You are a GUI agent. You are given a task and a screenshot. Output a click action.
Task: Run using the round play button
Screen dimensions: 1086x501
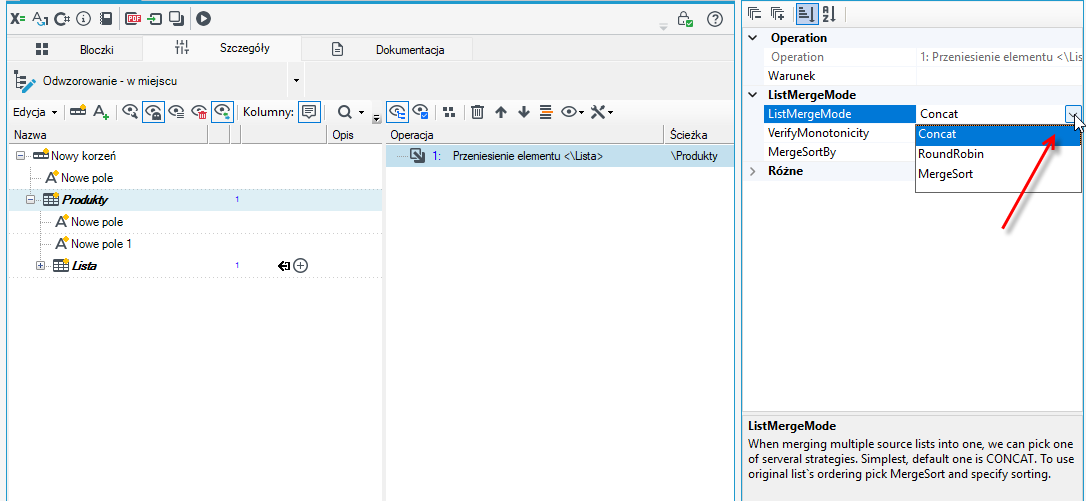coord(203,19)
